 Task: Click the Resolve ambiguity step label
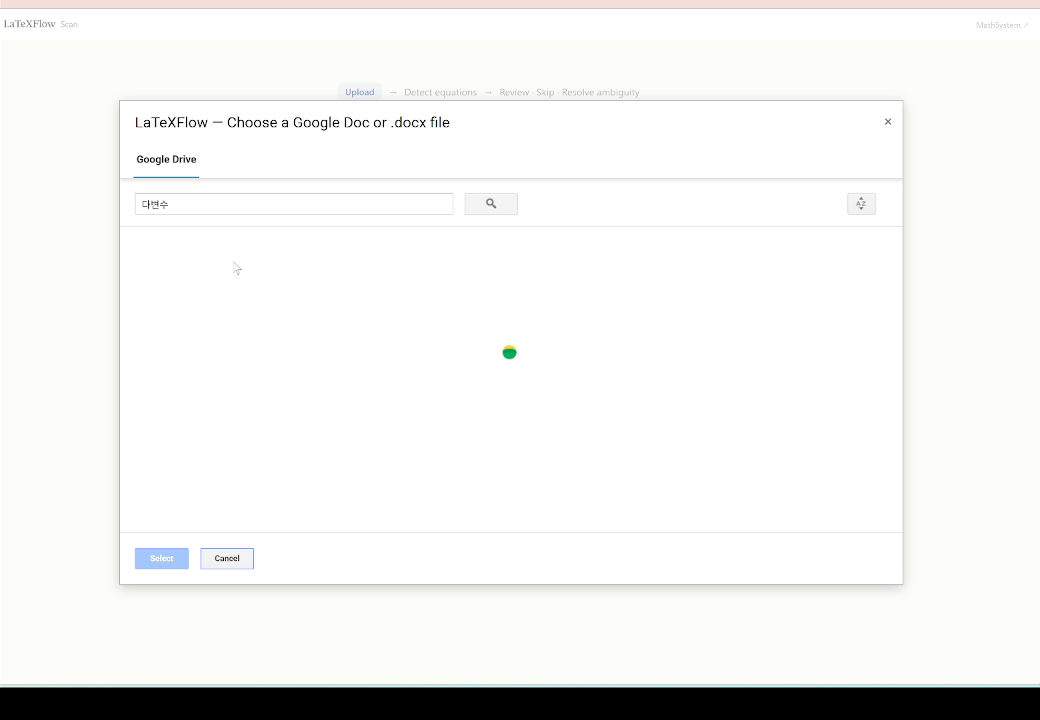pyautogui.click(x=601, y=92)
